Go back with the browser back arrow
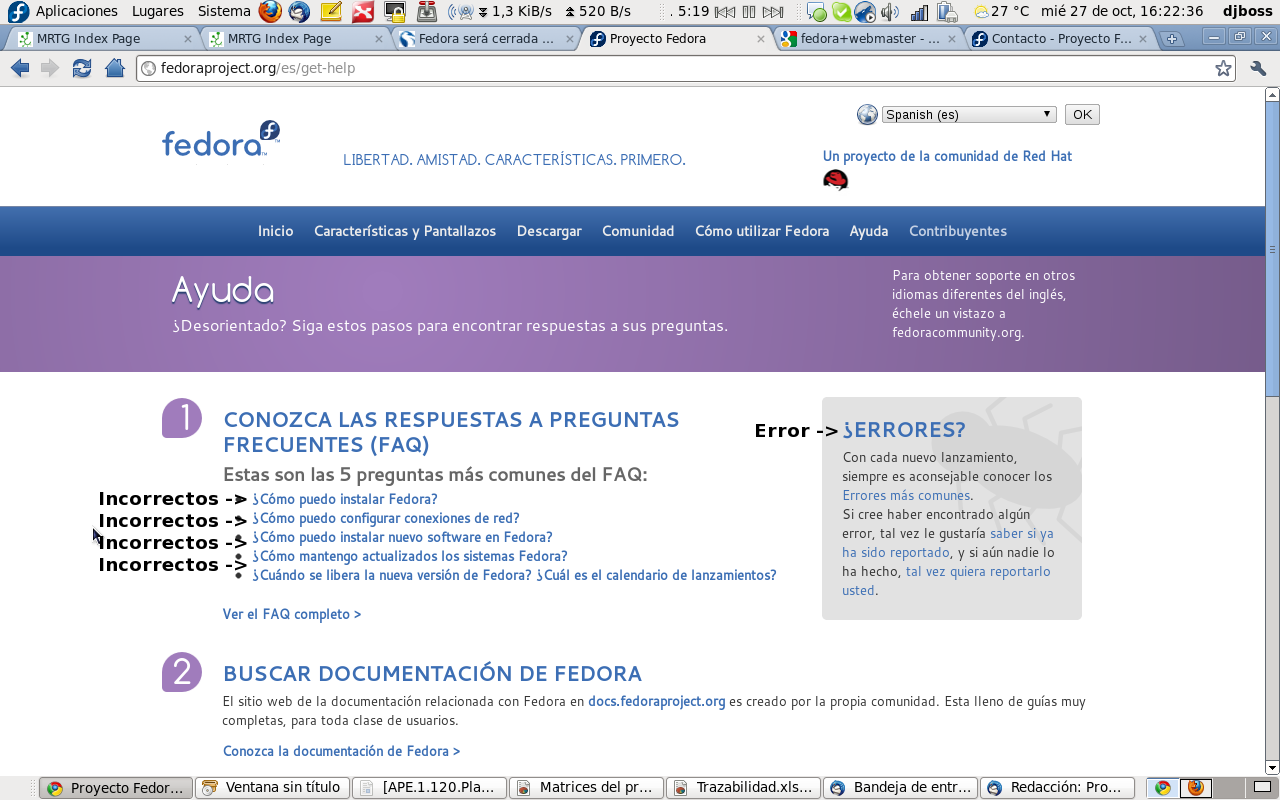The width and height of the screenshot is (1280, 800). 19,68
